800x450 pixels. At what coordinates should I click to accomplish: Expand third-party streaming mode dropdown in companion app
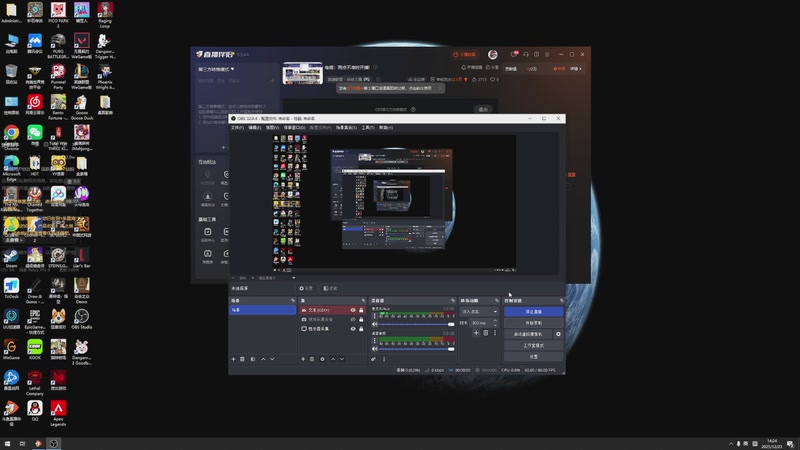point(216,69)
